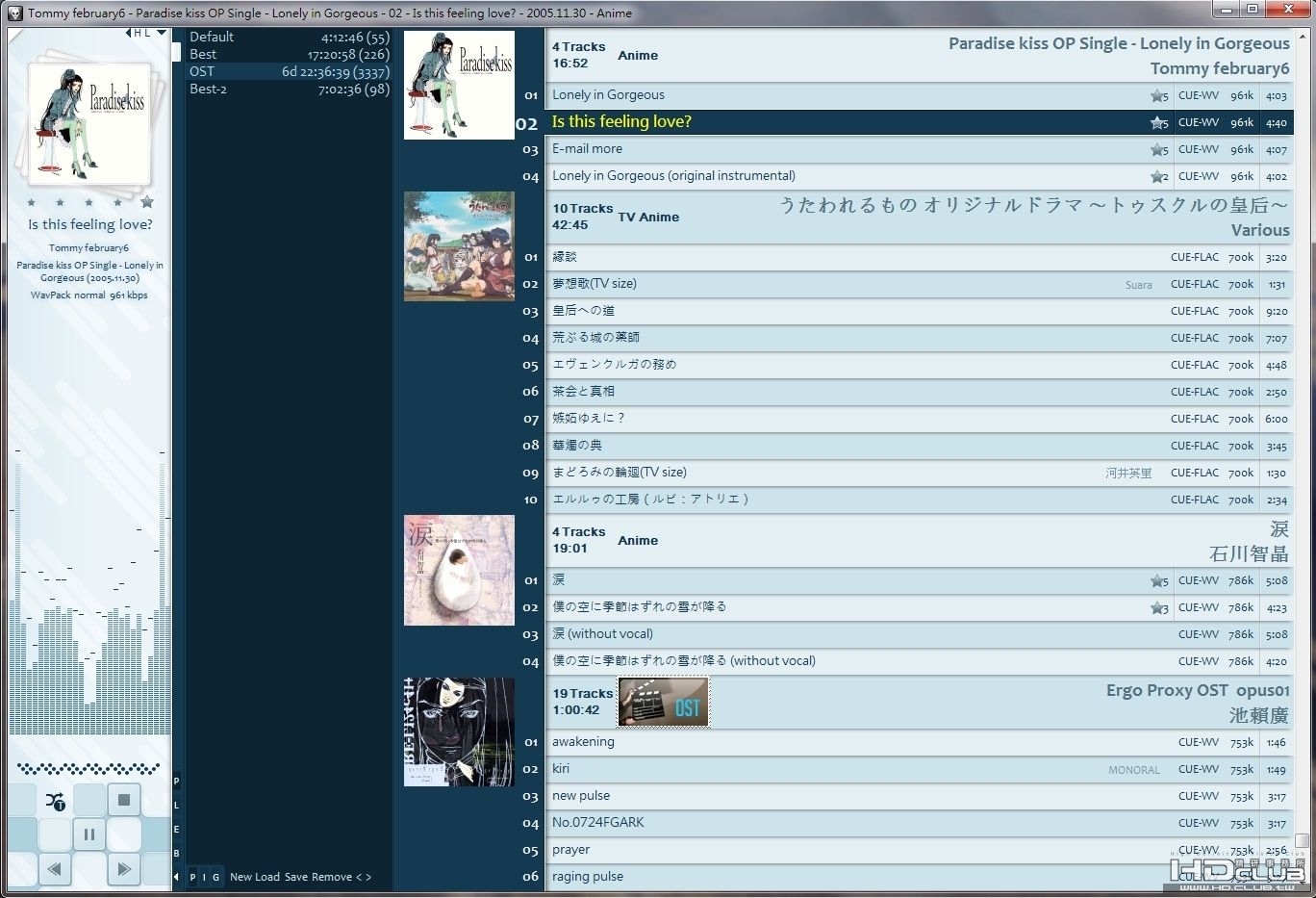Click the left arrow beside the P I G toggles
Screen dimensions: 1316x898
point(176,877)
